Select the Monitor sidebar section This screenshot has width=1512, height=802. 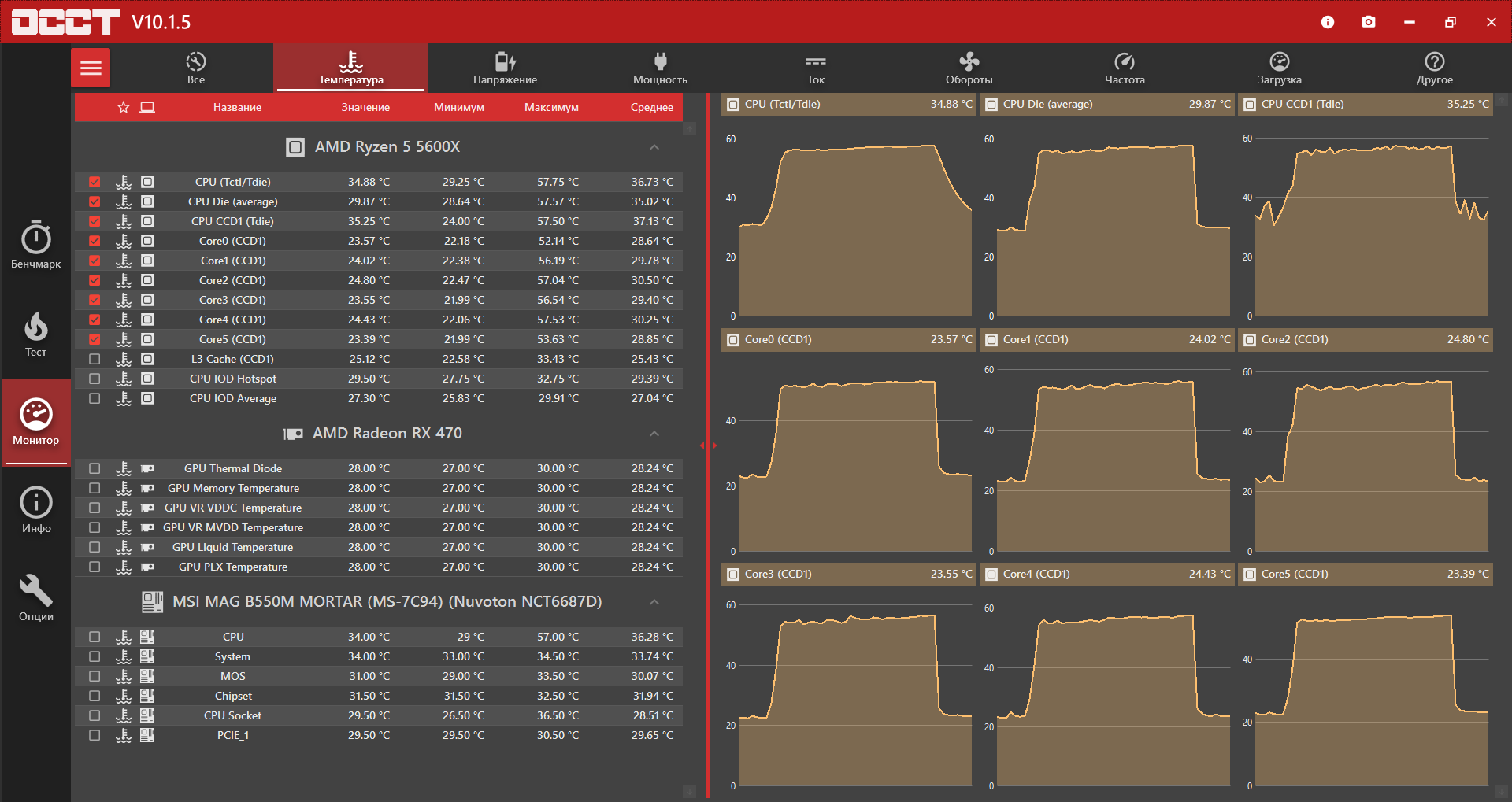[x=36, y=422]
